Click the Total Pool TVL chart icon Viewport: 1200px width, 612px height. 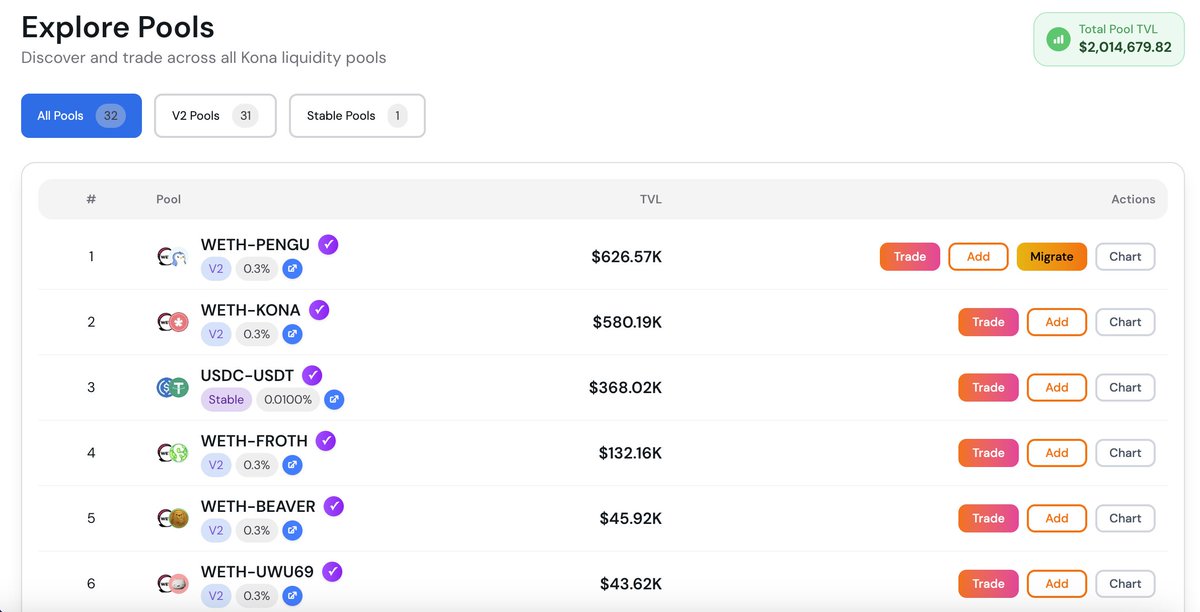(1058, 39)
